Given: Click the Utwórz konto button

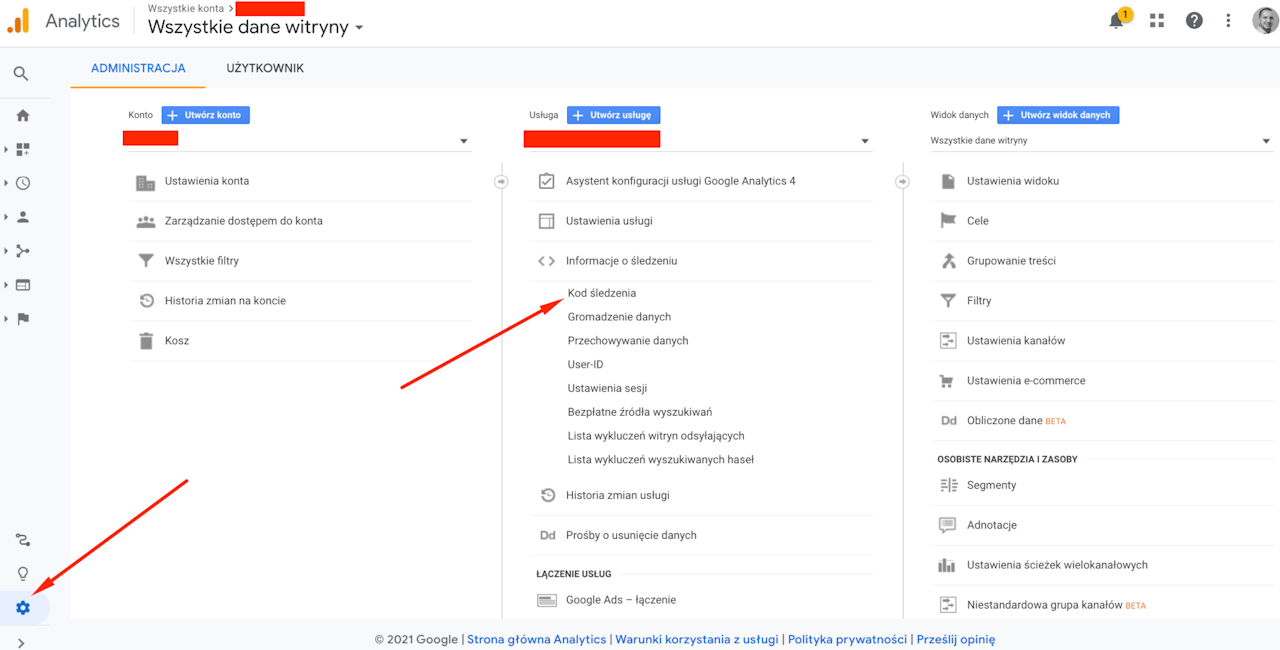Looking at the screenshot, I should [x=206, y=115].
